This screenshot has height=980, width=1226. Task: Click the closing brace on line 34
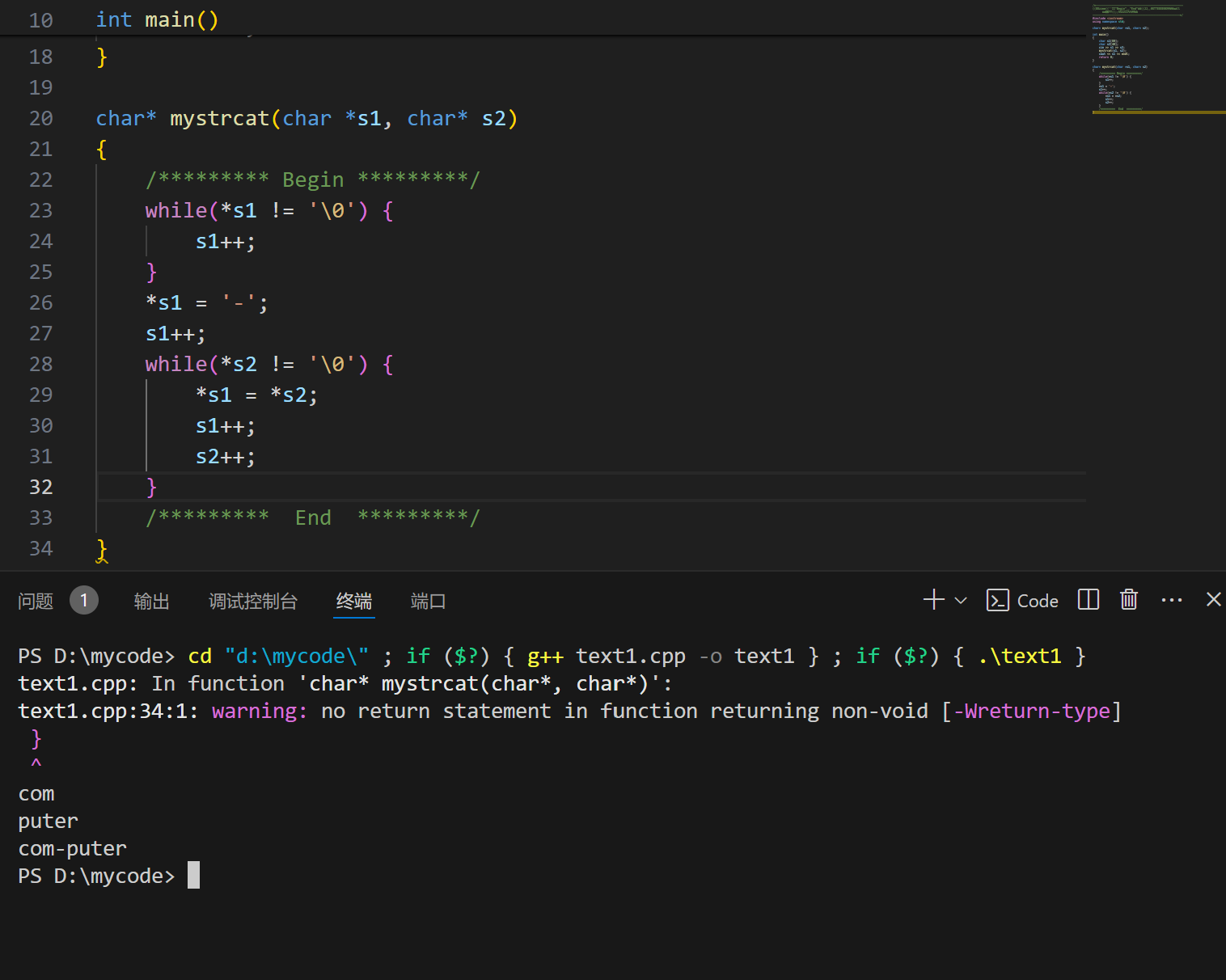coord(102,549)
